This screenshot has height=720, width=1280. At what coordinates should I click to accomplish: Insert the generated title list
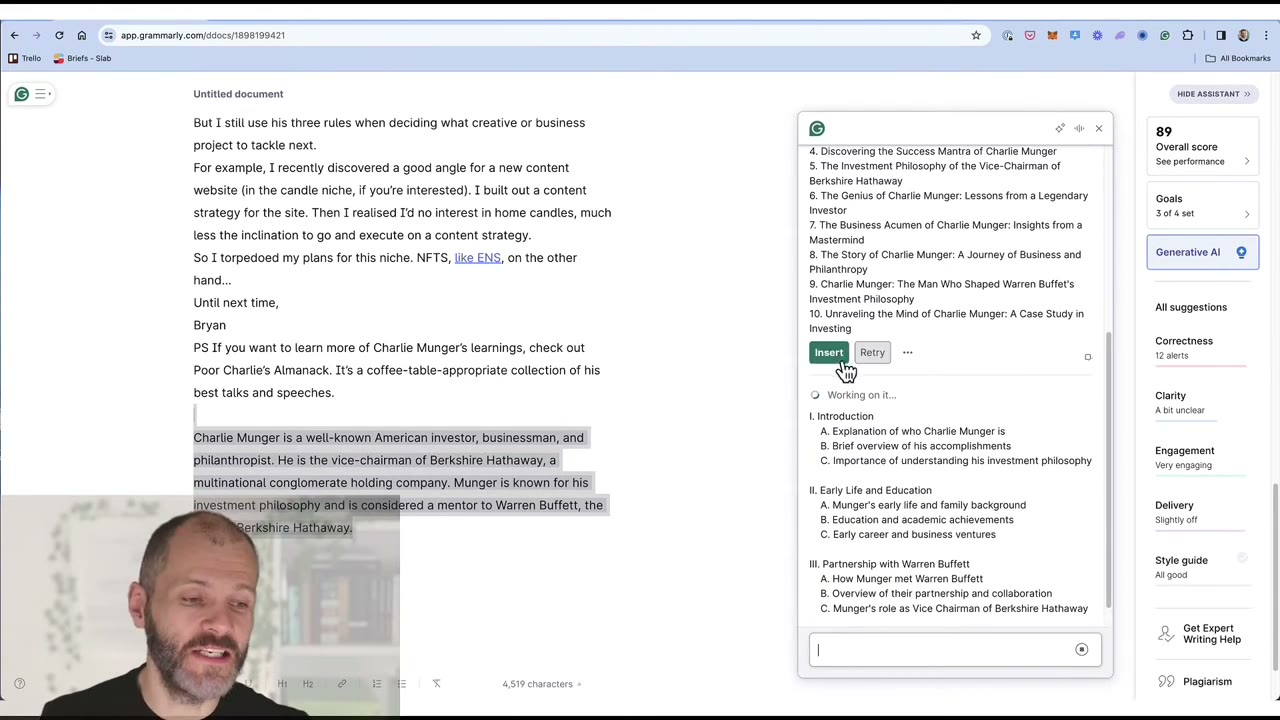pos(829,352)
